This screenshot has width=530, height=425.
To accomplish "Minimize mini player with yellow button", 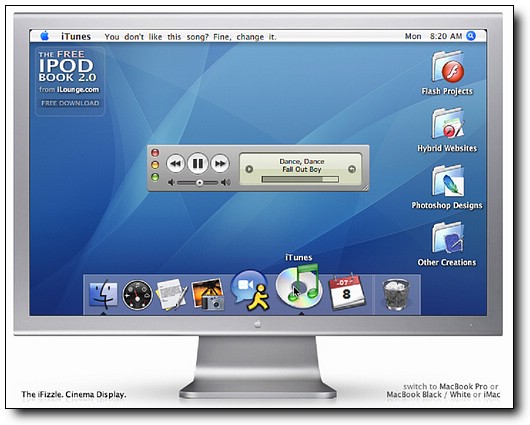I will tap(155, 165).
